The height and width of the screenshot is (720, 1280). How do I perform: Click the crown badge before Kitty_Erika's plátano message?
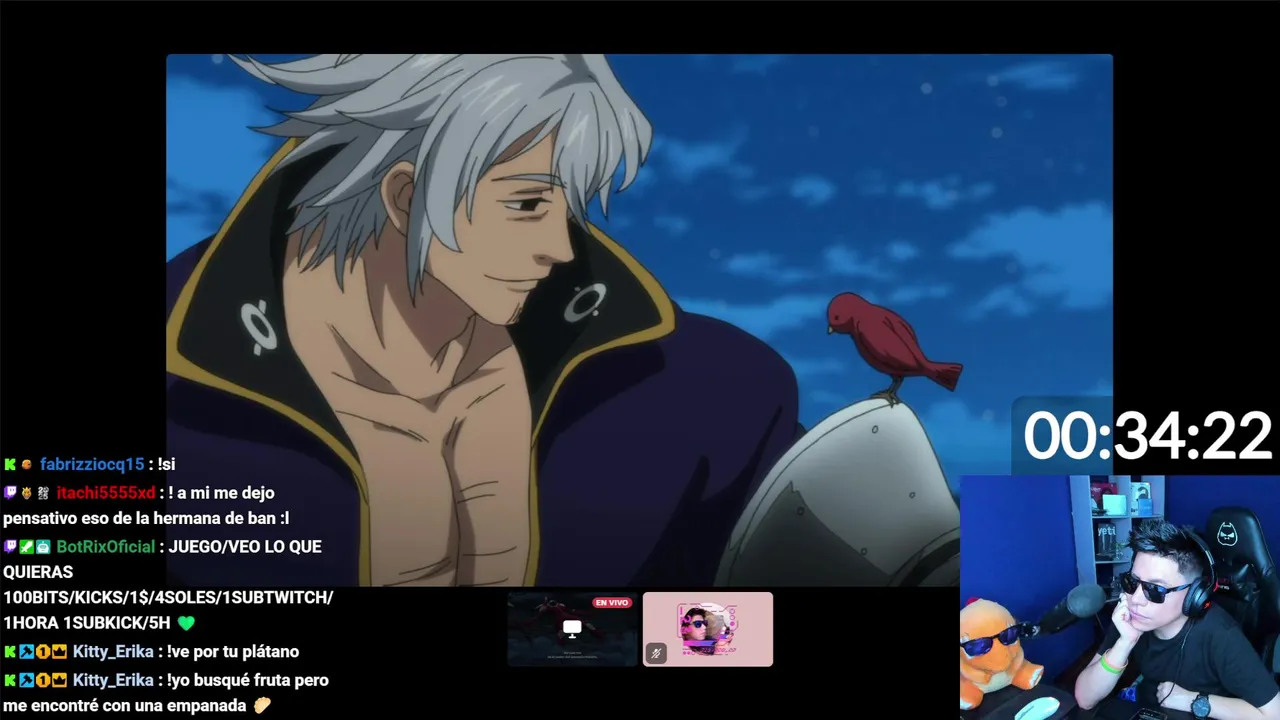[59, 651]
